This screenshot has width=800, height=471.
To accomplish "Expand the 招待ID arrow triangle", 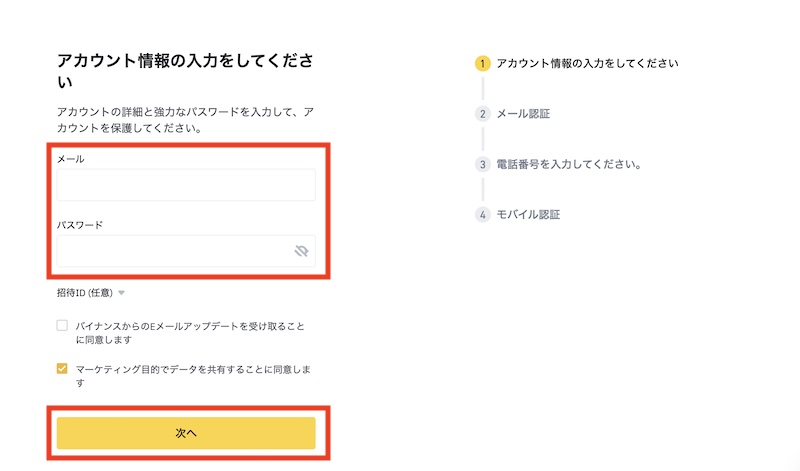I will [x=121, y=293].
